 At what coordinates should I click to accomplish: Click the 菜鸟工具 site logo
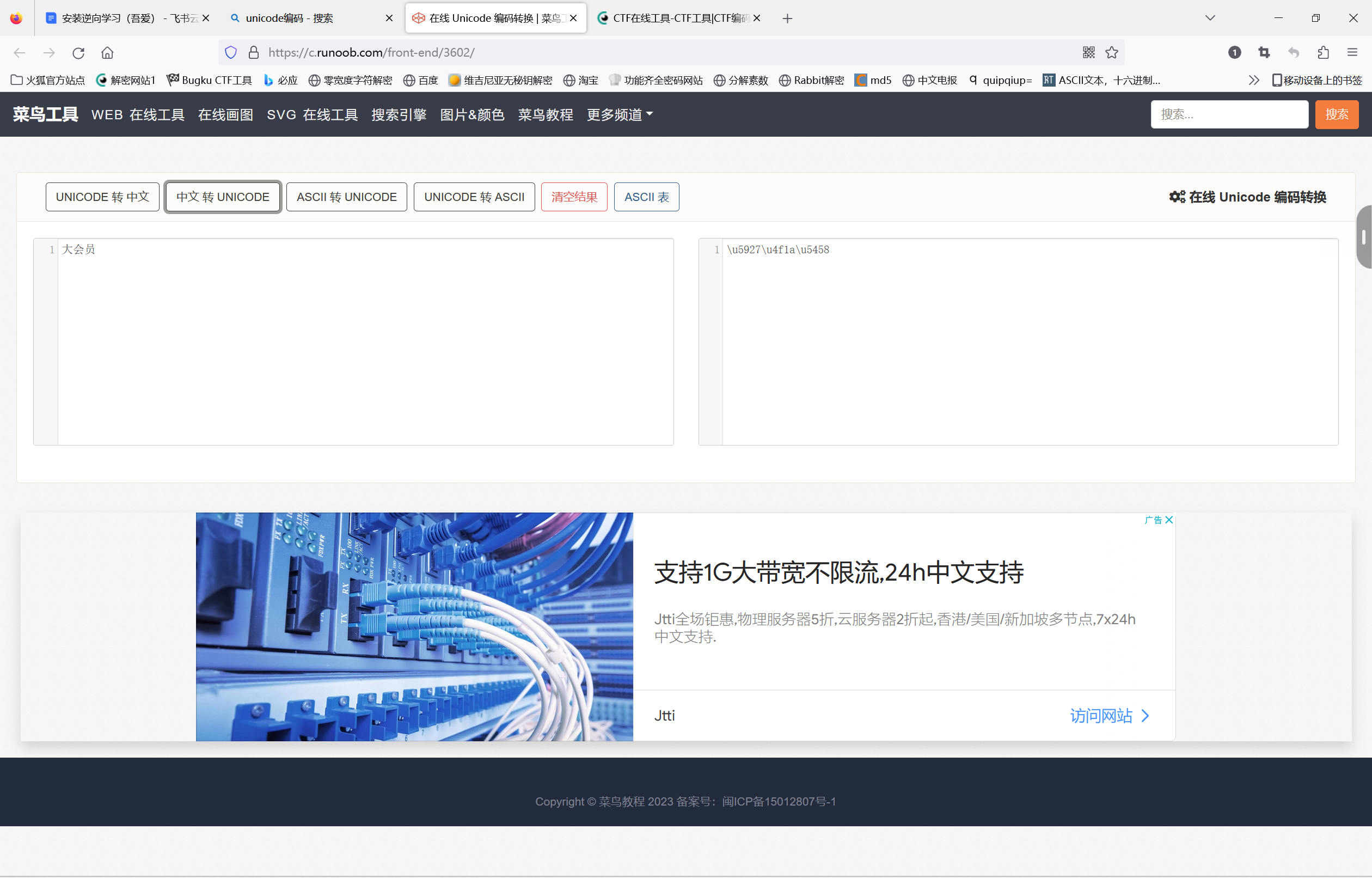pos(46,114)
